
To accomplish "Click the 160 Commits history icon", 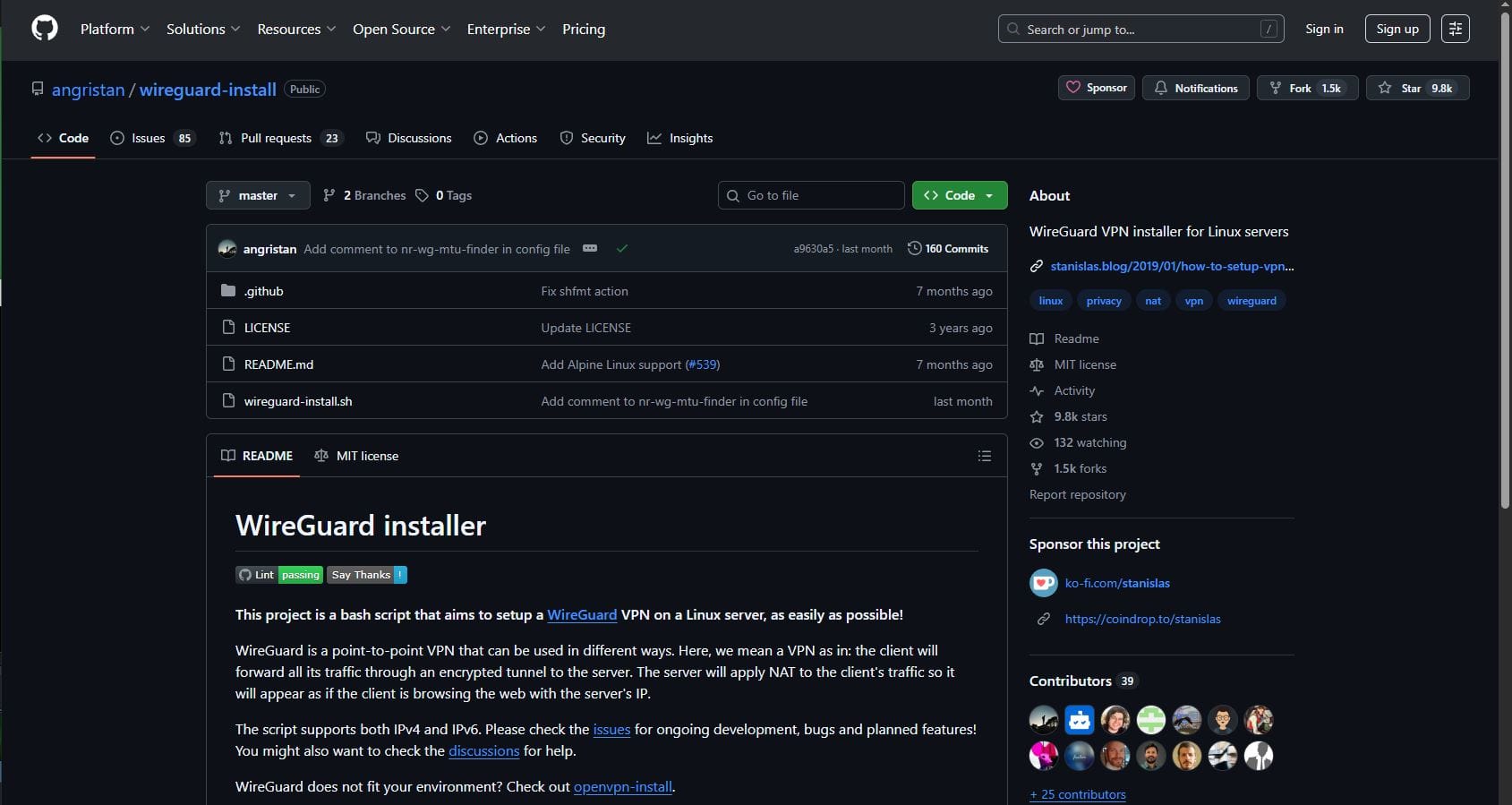I will 914,249.
